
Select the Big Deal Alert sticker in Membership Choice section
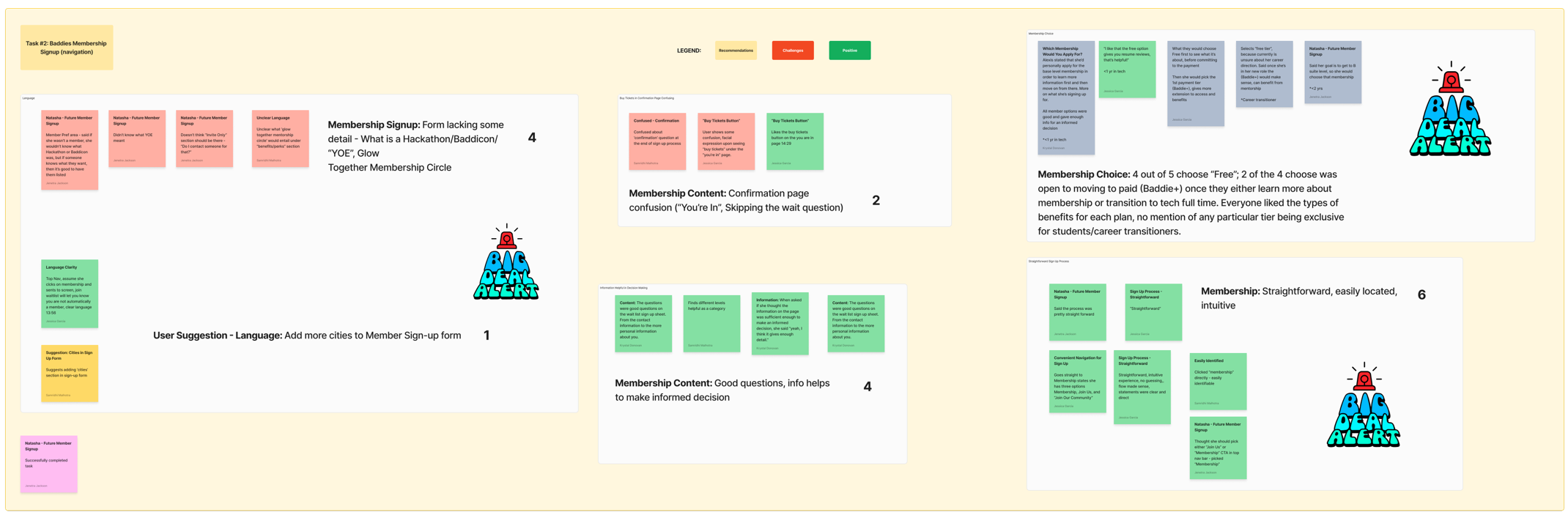pos(1449,109)
